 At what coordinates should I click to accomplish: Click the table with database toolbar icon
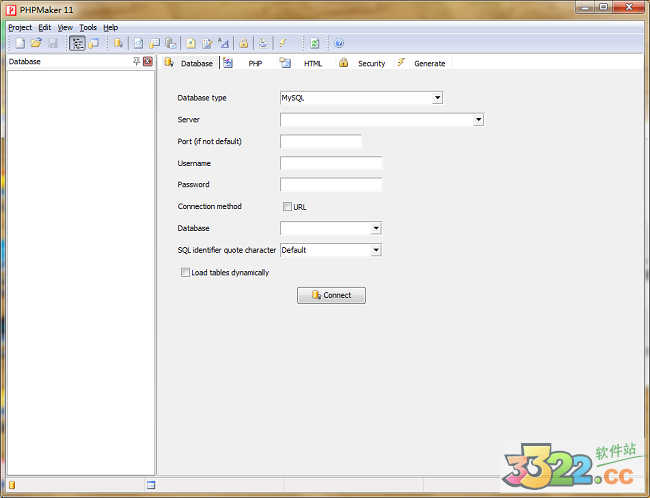click(154, 43)
